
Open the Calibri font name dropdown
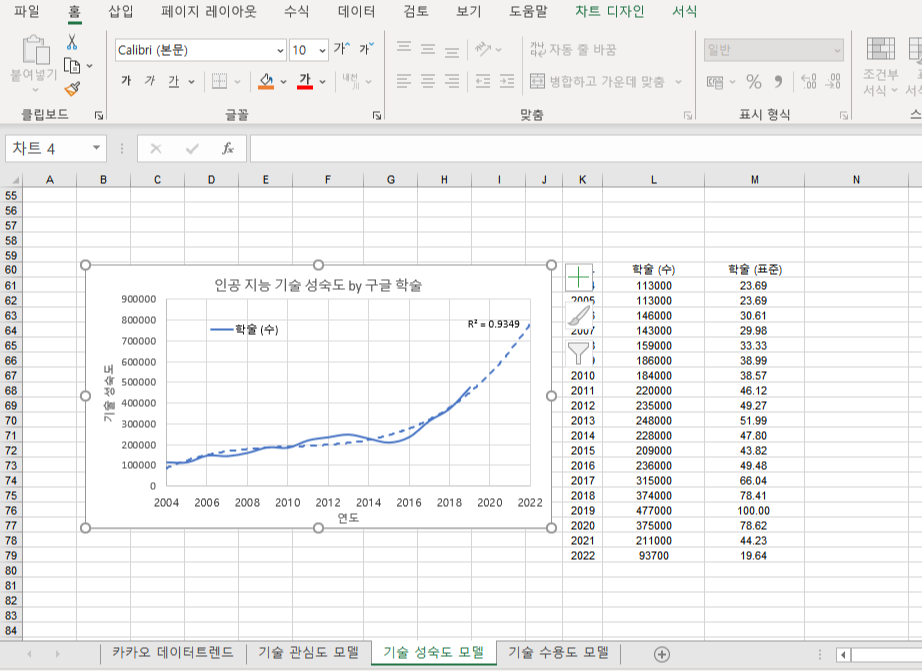click(x=280, y=51)
